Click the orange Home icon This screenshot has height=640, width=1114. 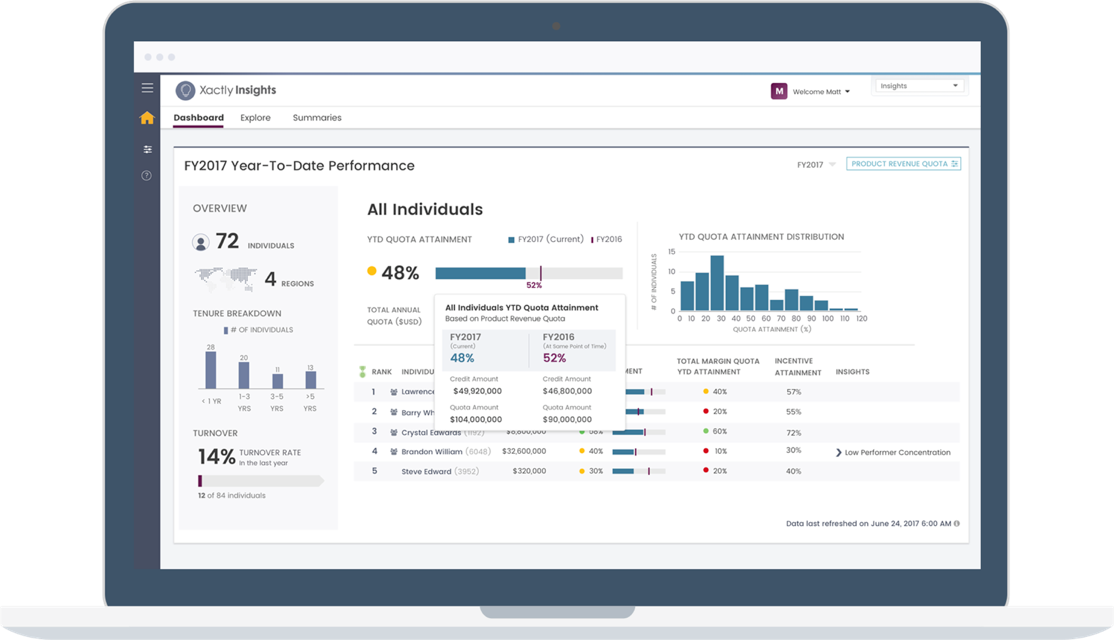pos(147,118)
